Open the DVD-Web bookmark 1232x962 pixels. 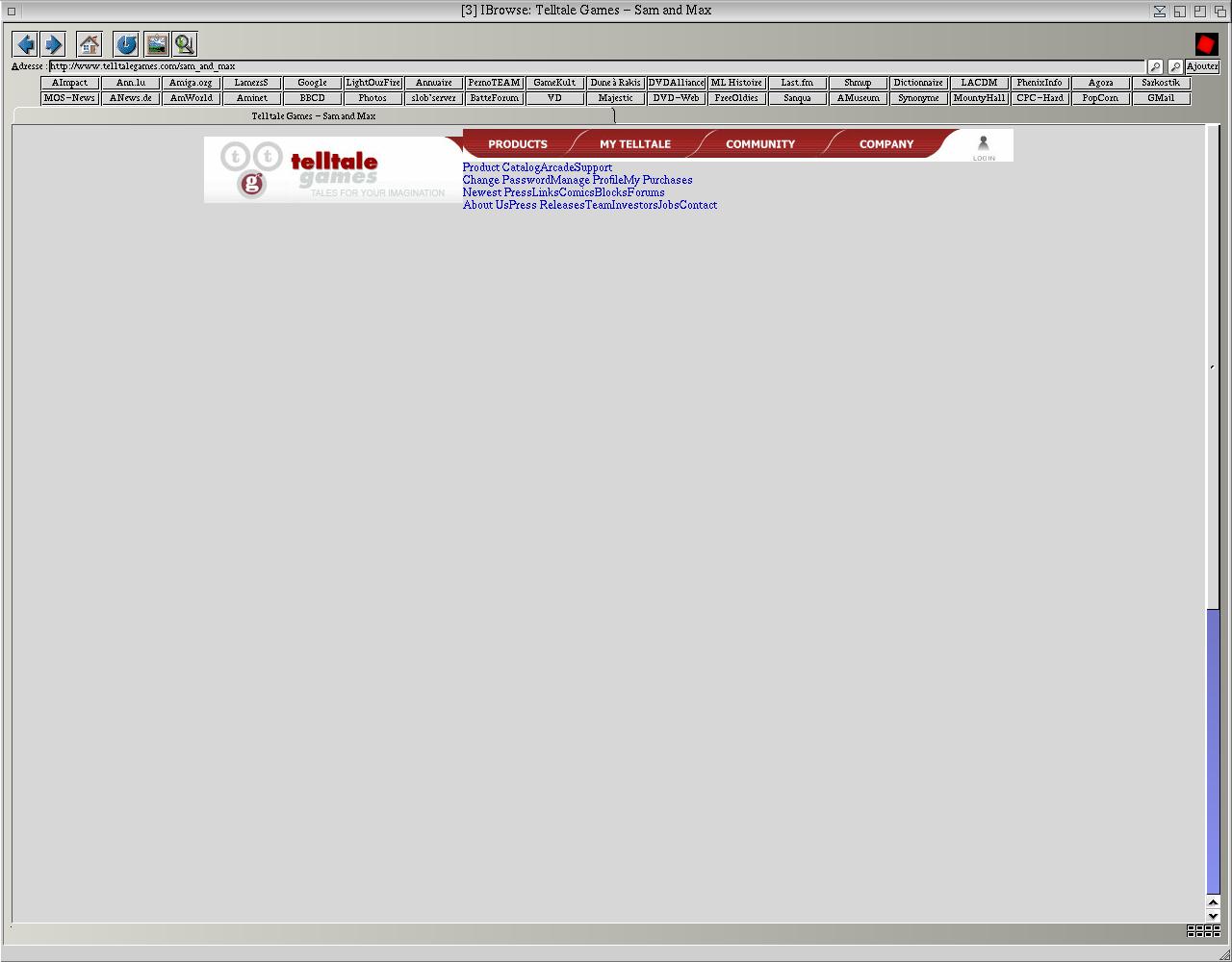676,98
